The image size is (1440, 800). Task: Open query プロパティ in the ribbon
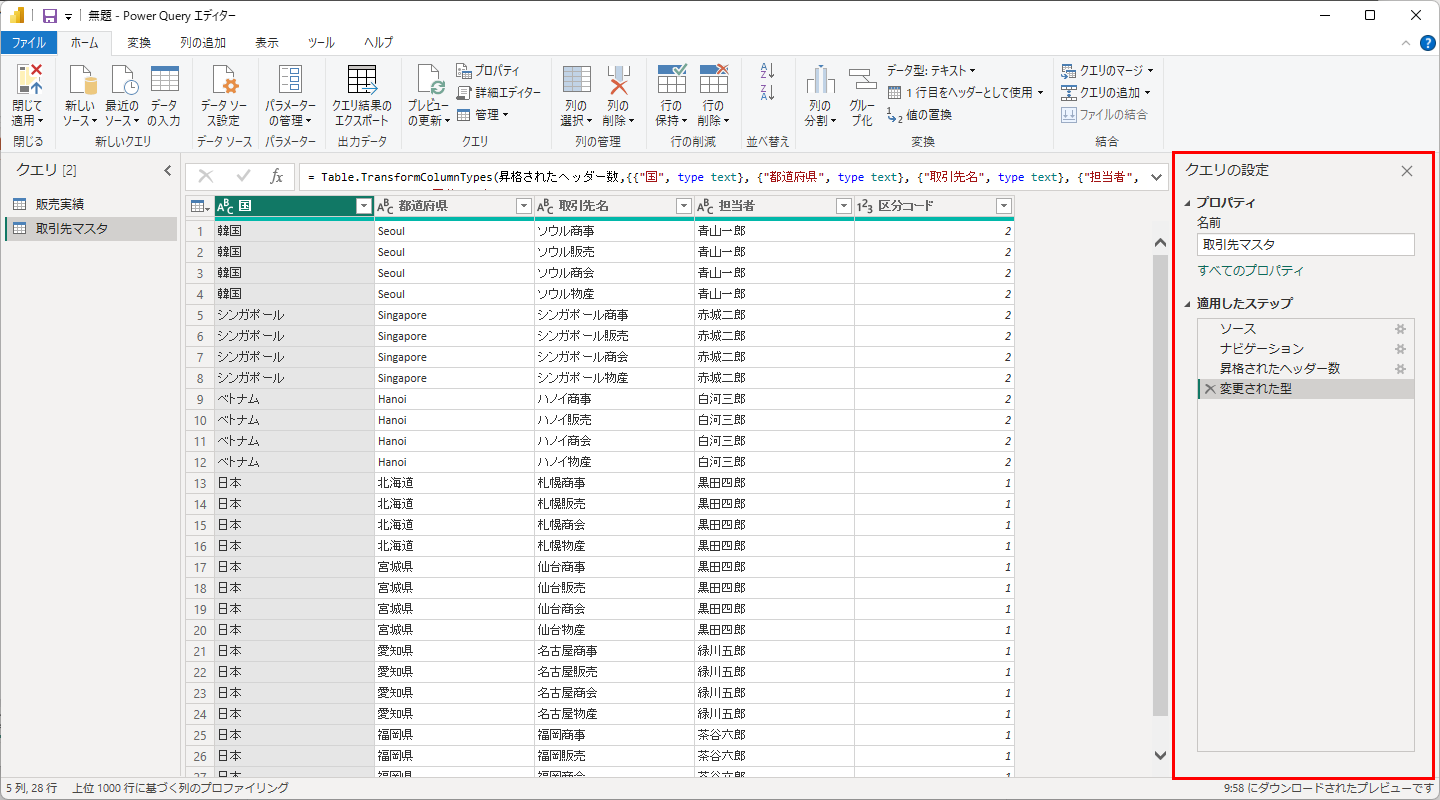click(488, 71)
